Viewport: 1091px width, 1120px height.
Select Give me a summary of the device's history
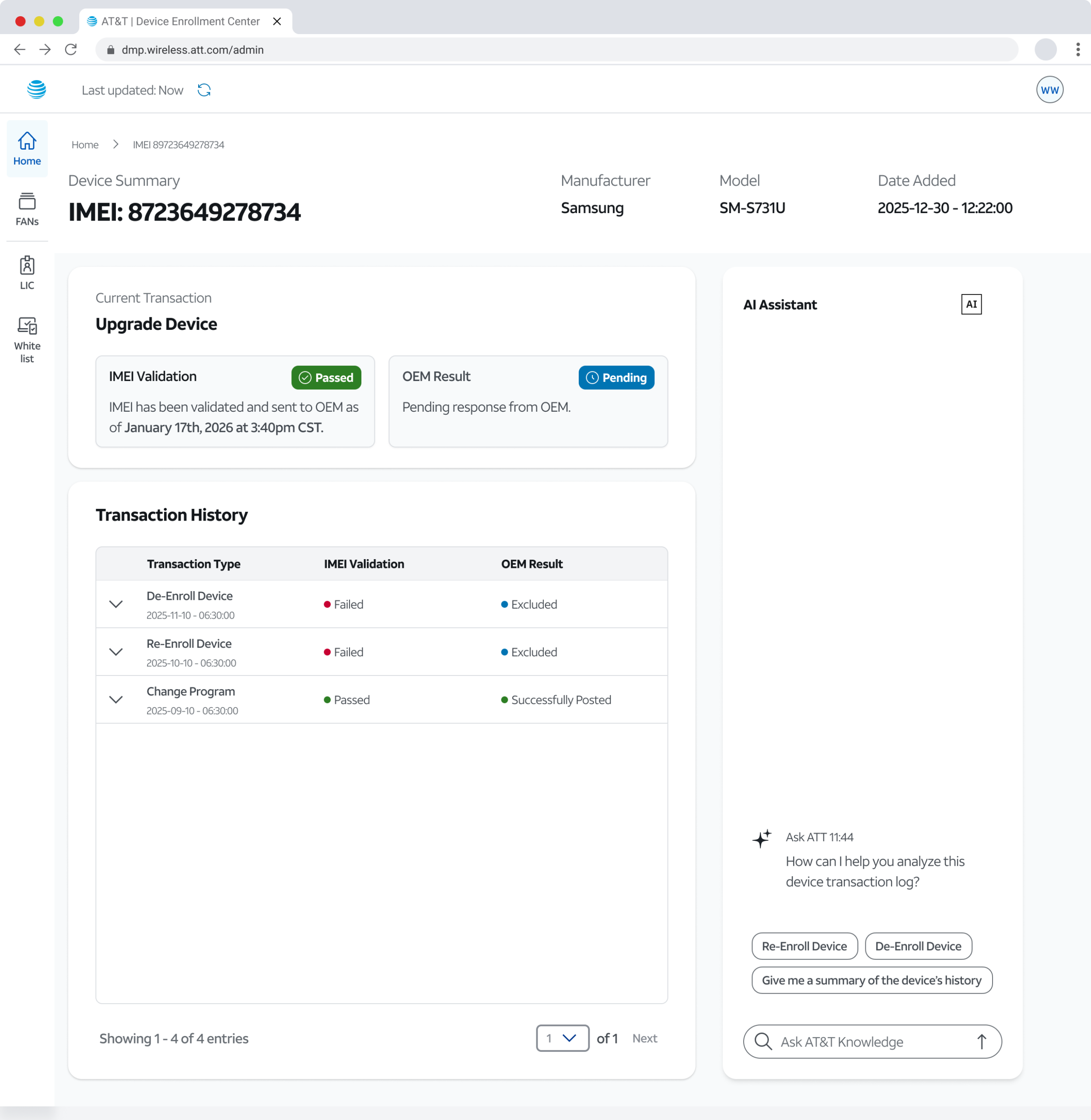click(x=871, y=980)
